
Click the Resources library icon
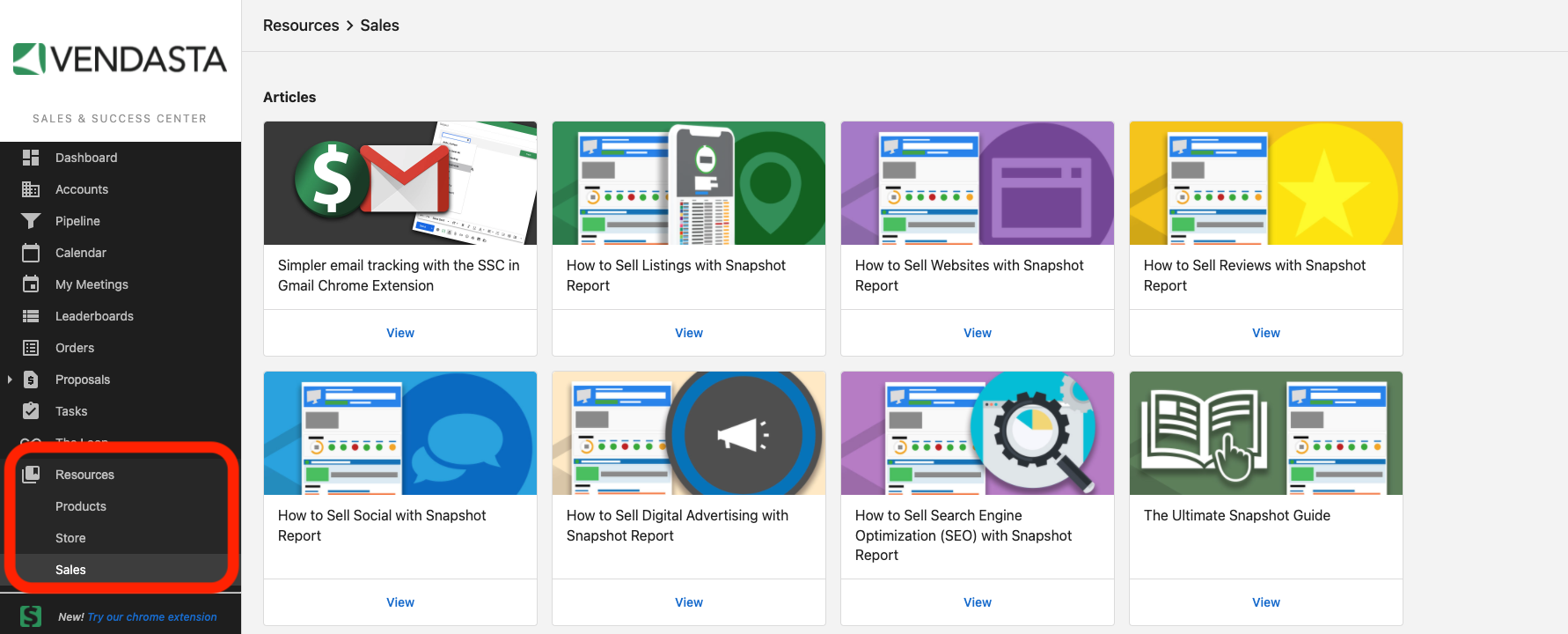coord(31,475)
